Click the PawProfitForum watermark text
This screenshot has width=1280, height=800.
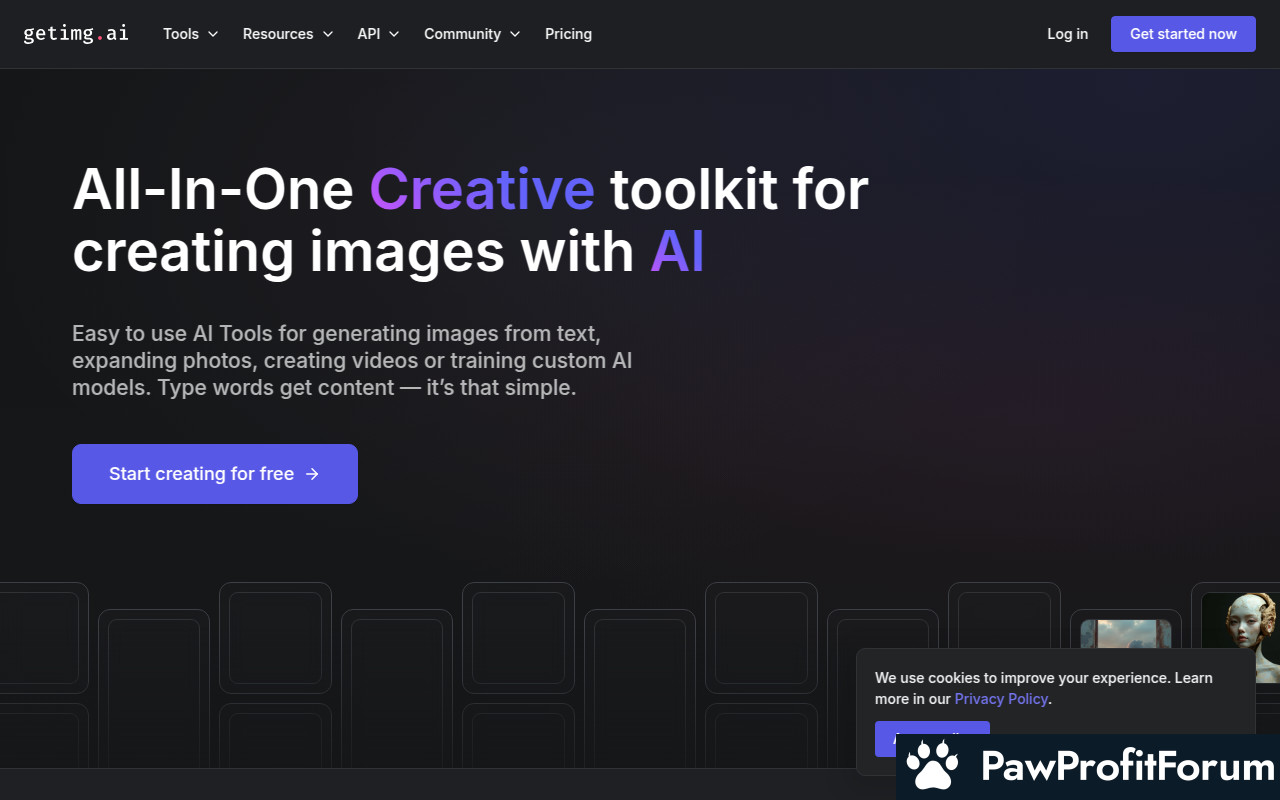[1128, 767]
